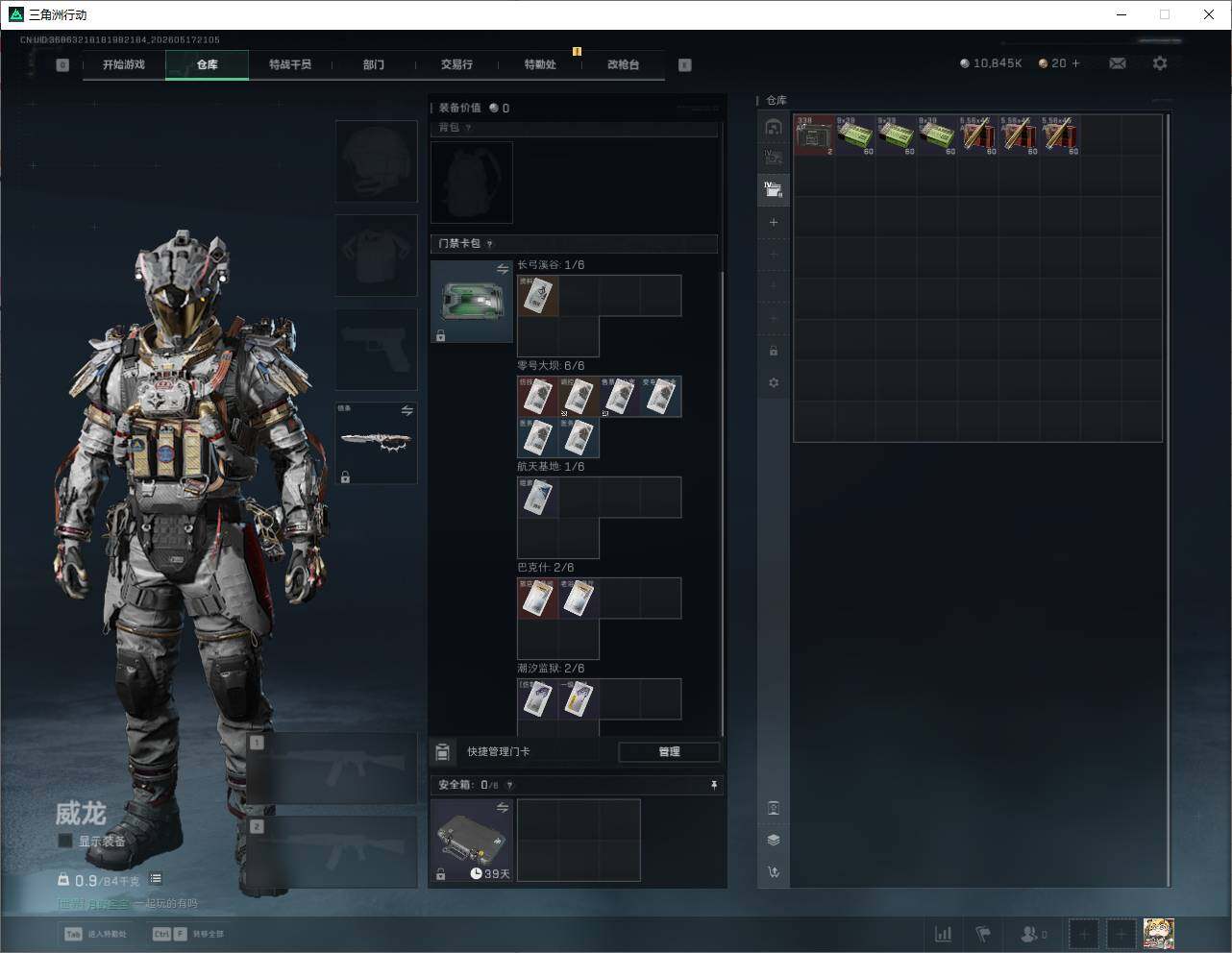
Task: Open the settings gear in top bar
Action: (x=1160, y=63)
